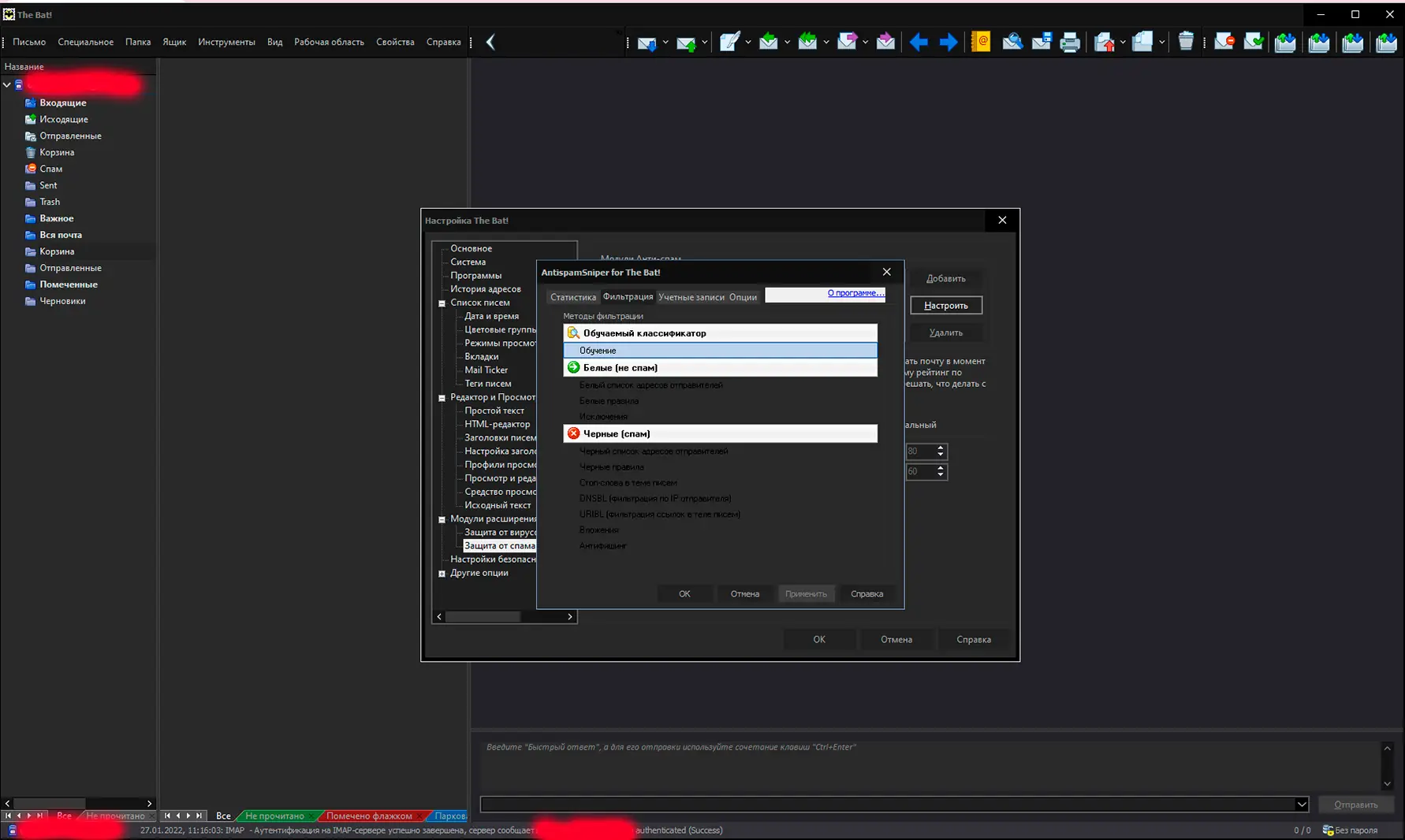Click the Входящие inbox folder icon
1405x840 pixels.
(31, 102)
